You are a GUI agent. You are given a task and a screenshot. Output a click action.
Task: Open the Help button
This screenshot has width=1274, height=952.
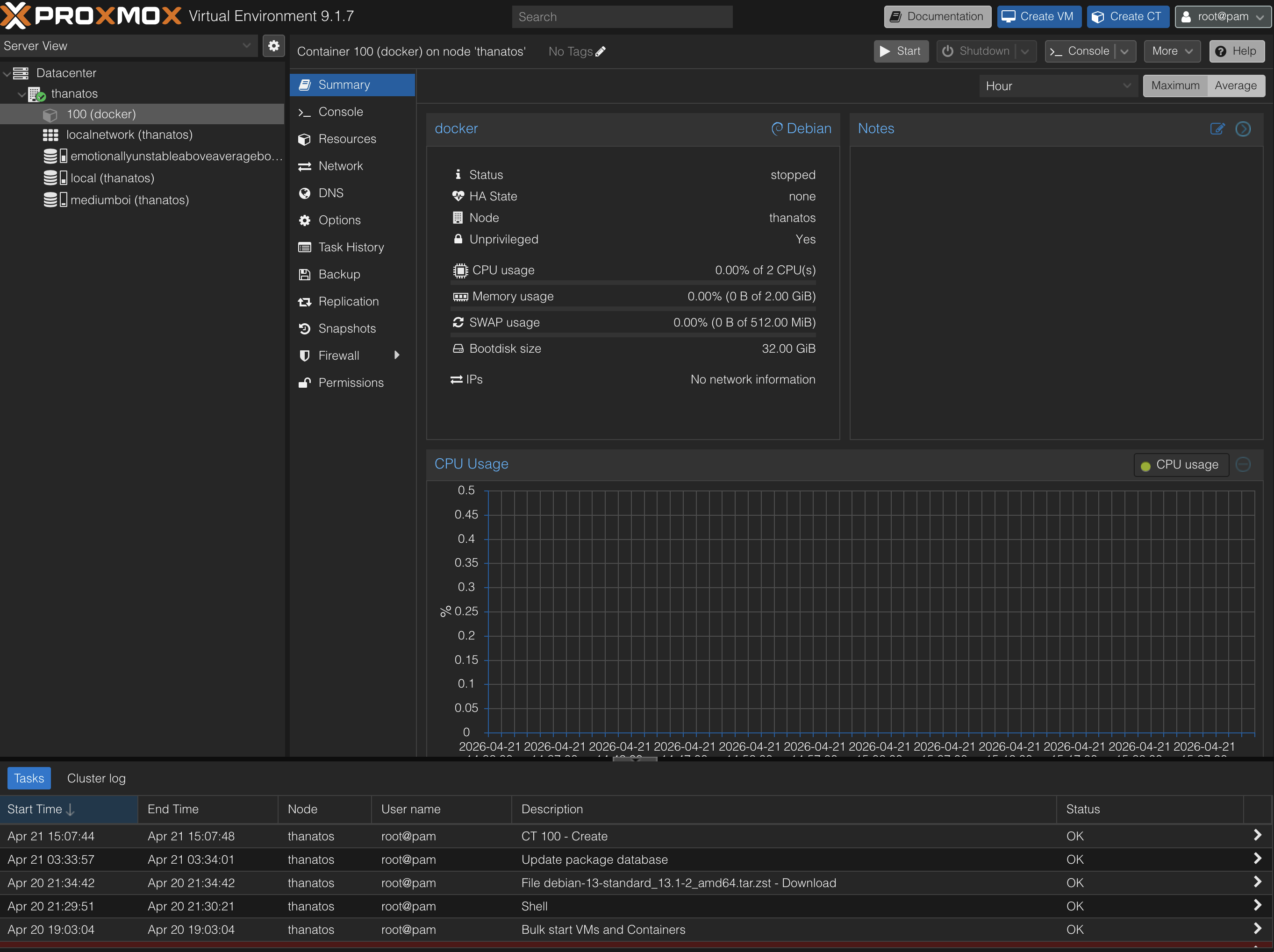click(x=1237, y=51)
